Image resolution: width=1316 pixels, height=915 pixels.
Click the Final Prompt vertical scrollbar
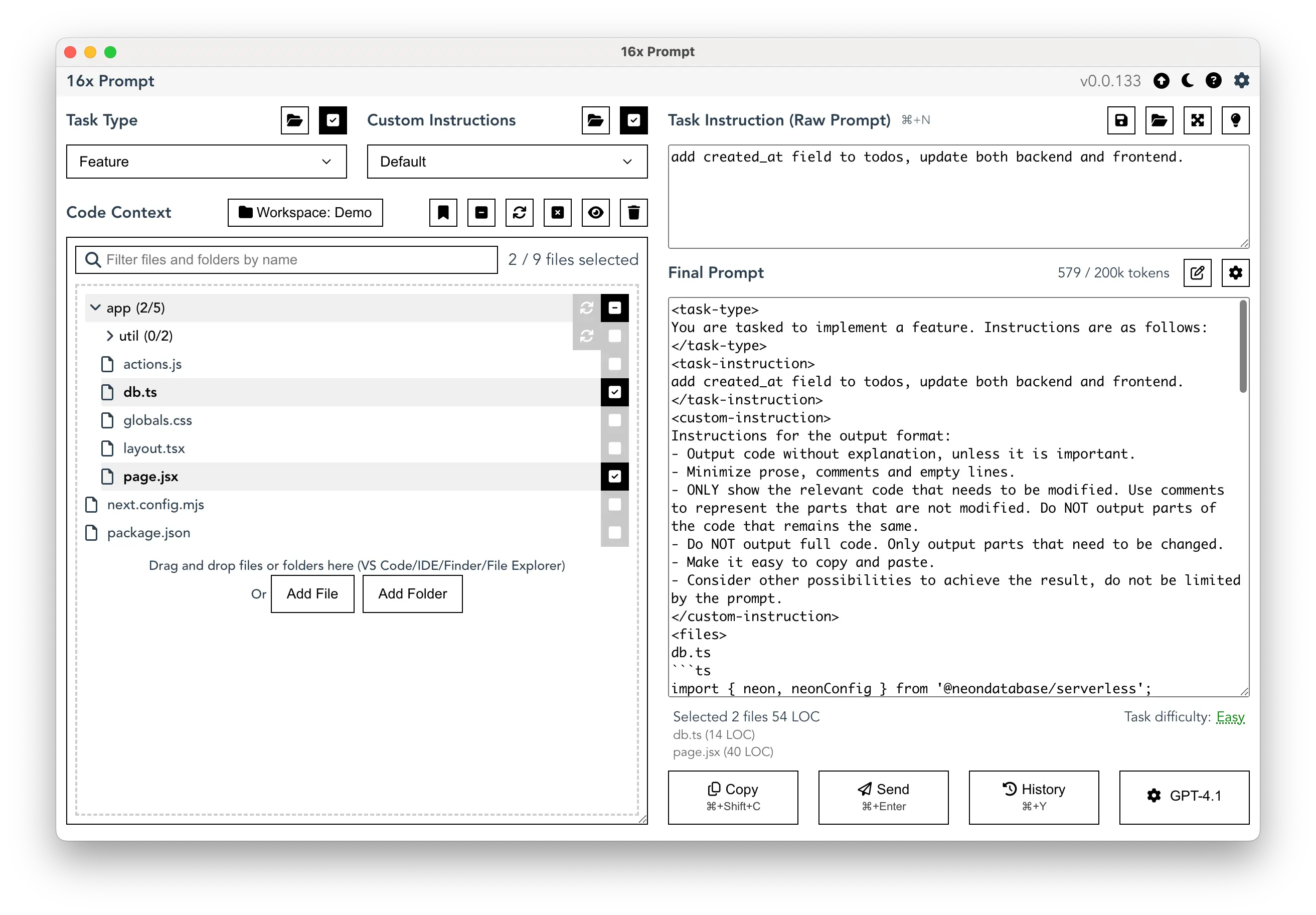[1243, 347]
